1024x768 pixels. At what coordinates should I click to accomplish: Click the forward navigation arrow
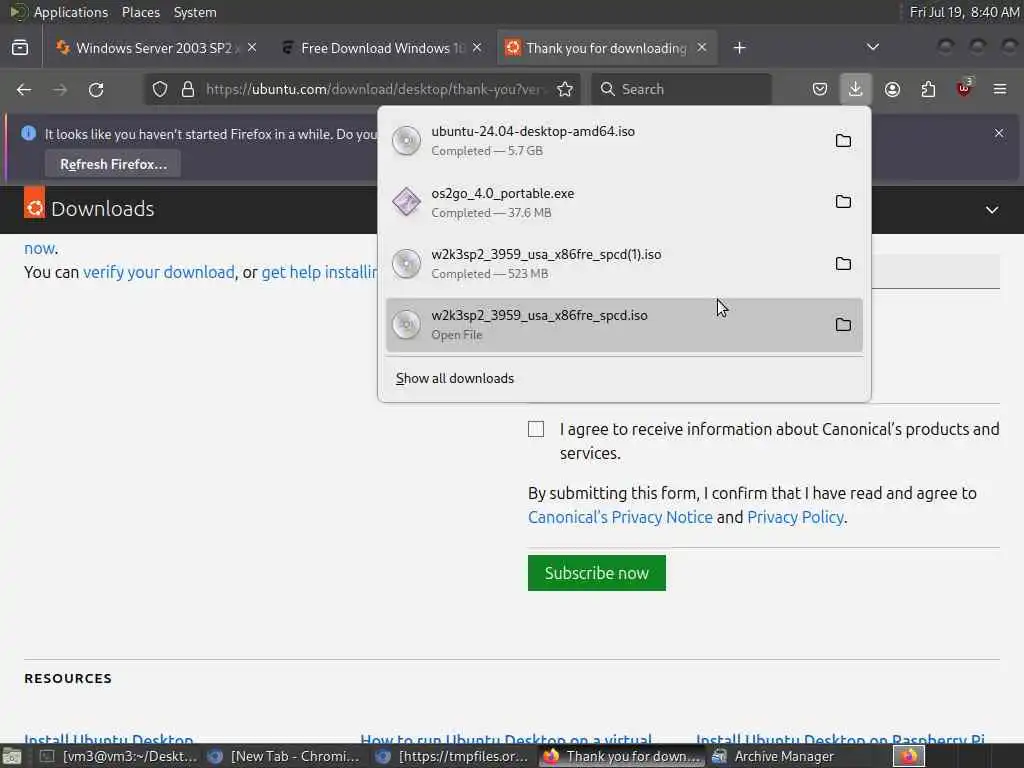coord(60,89)
